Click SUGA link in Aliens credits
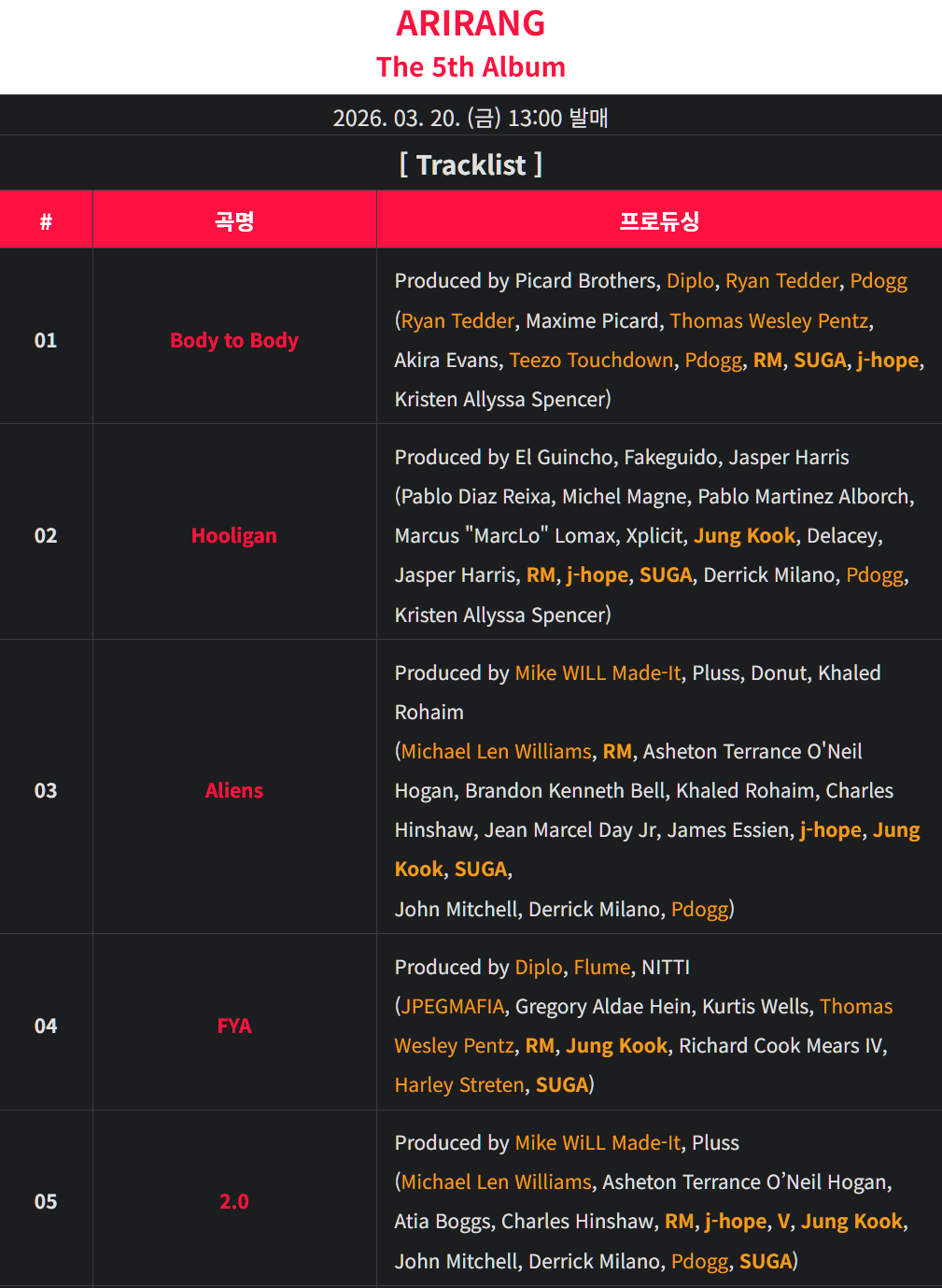 click(x=481, y=869)
